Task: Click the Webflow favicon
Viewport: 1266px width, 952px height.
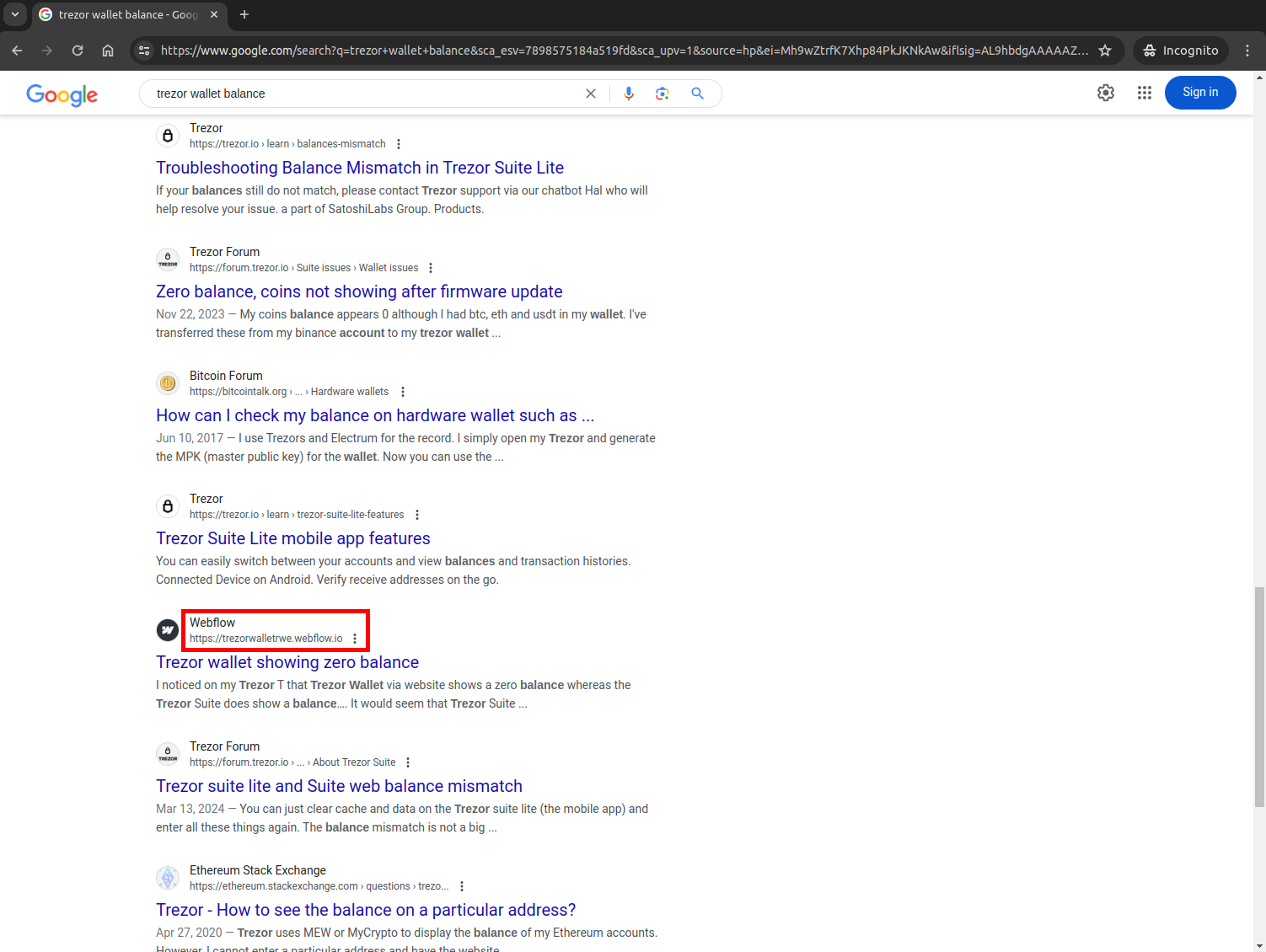Action: [x=168, y=630]
